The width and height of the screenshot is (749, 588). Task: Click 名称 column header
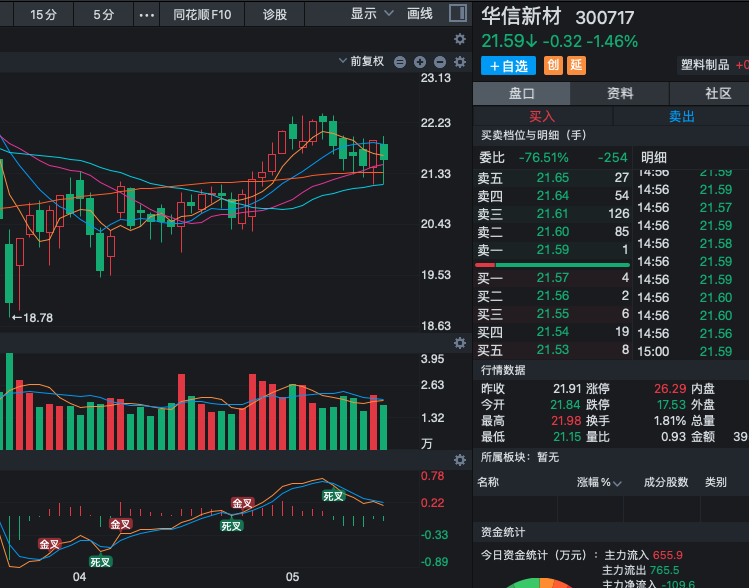click(x=488, y=482)
